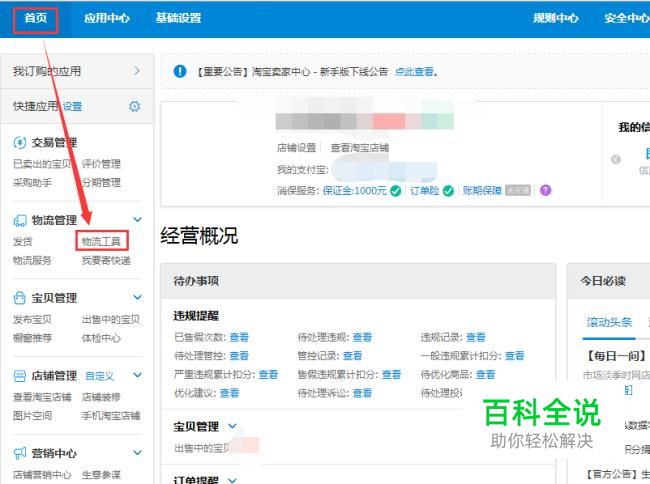Open 店铺营销中心
Image resolution: width=650 pixels, height=484 pixels.
pos(42,475)
